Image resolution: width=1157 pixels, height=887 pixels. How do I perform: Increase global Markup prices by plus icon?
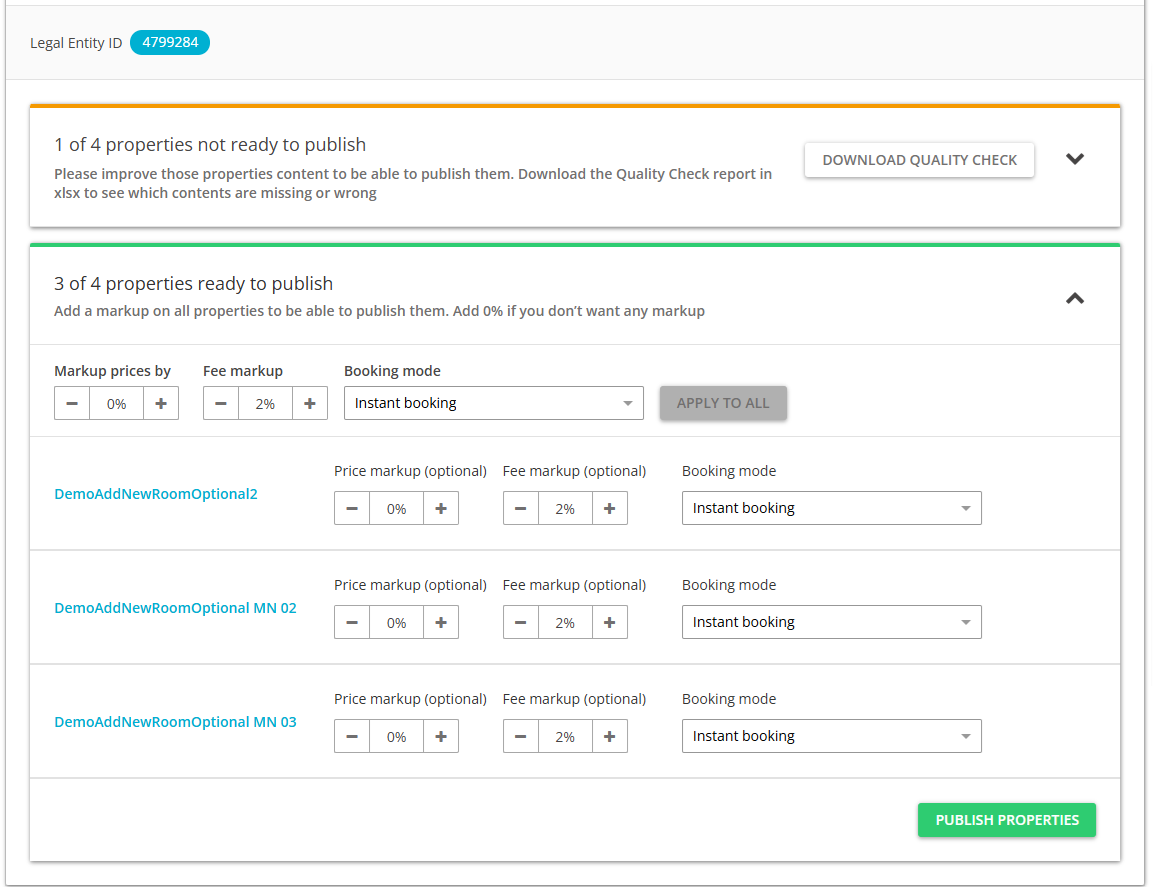pos(161,404)
